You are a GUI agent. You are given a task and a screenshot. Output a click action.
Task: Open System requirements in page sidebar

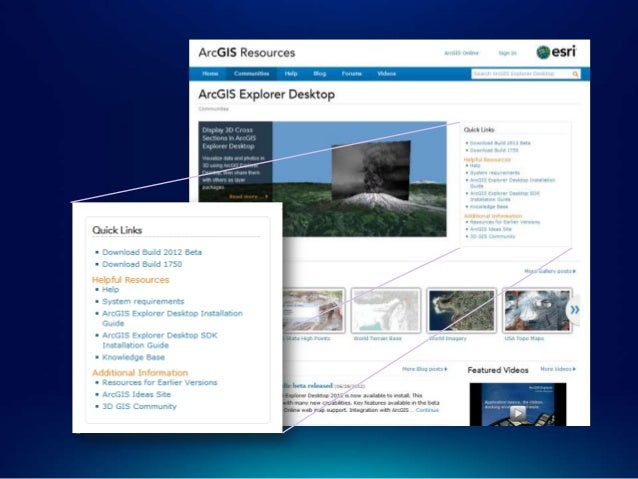(x=495, y=173)
